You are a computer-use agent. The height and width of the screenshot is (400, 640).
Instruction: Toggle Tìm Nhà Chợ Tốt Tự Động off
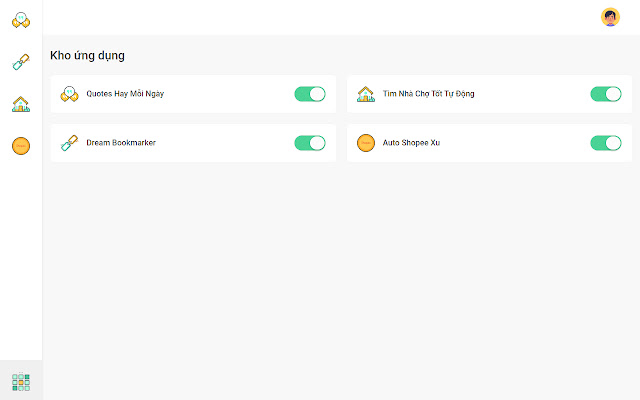[606, 94]
